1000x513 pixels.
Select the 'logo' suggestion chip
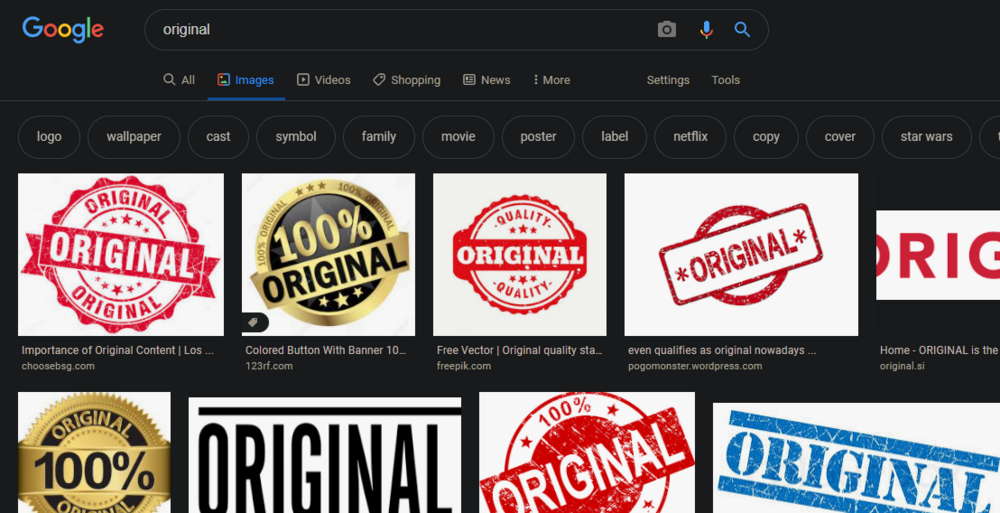tap(49, 137)
